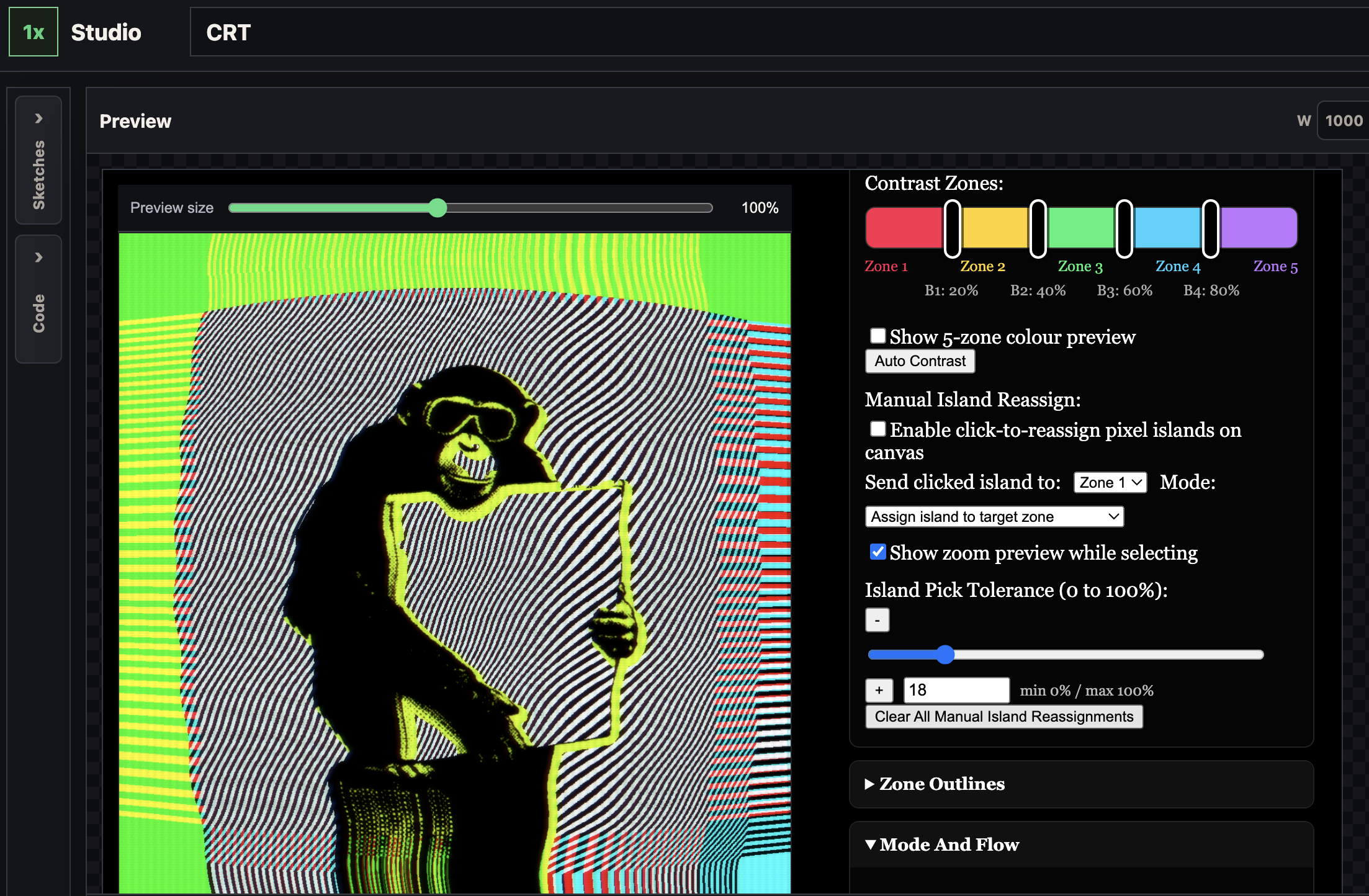1369x896 pixels.
Task: Click the Zone 2 yellow swatch
Action: point(995,228)
